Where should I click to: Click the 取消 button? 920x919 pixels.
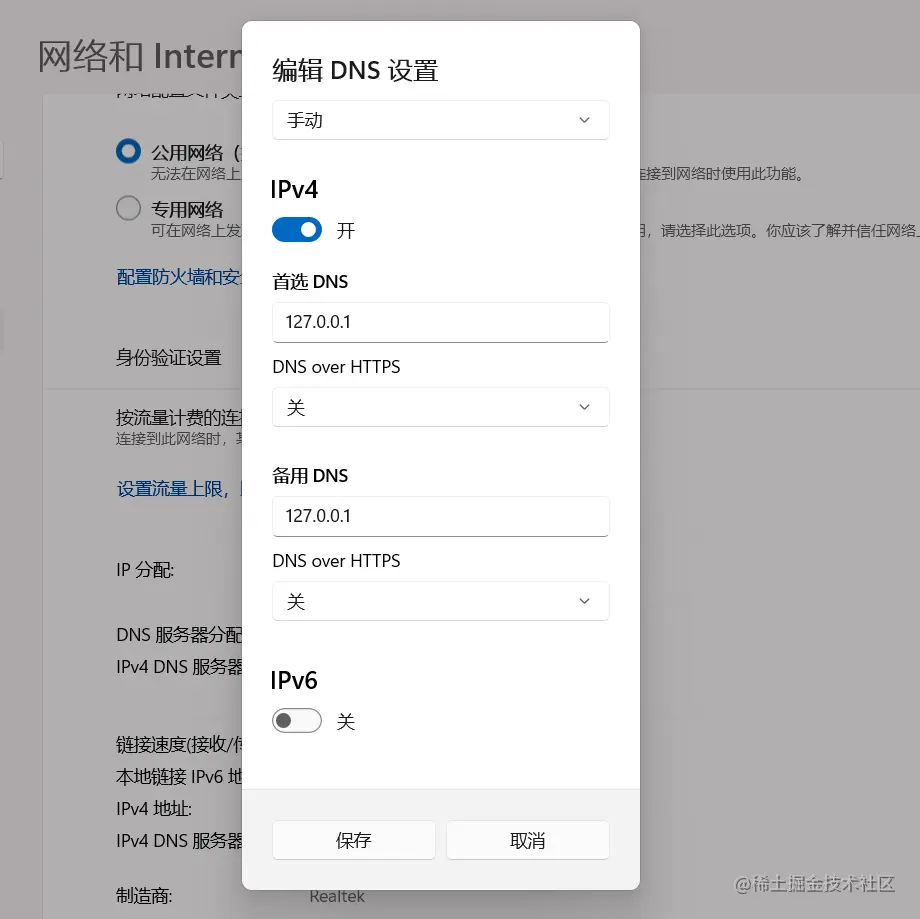point(527,840)
